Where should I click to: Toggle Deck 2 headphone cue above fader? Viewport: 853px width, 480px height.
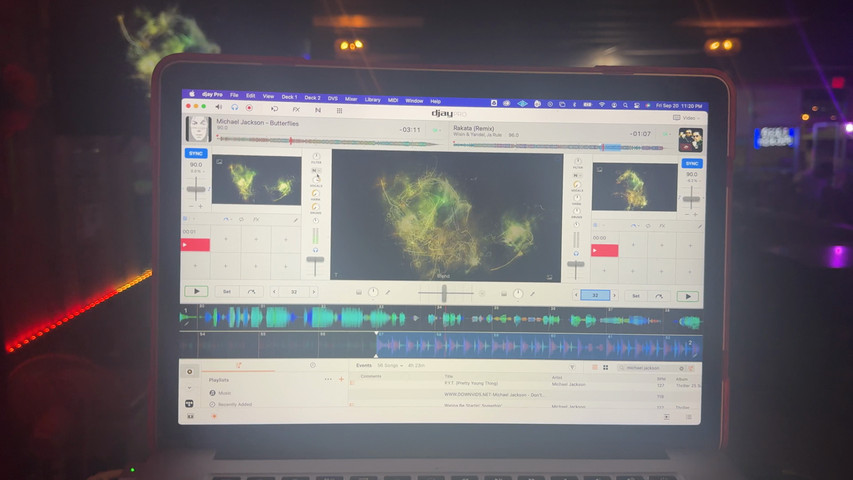576,254
